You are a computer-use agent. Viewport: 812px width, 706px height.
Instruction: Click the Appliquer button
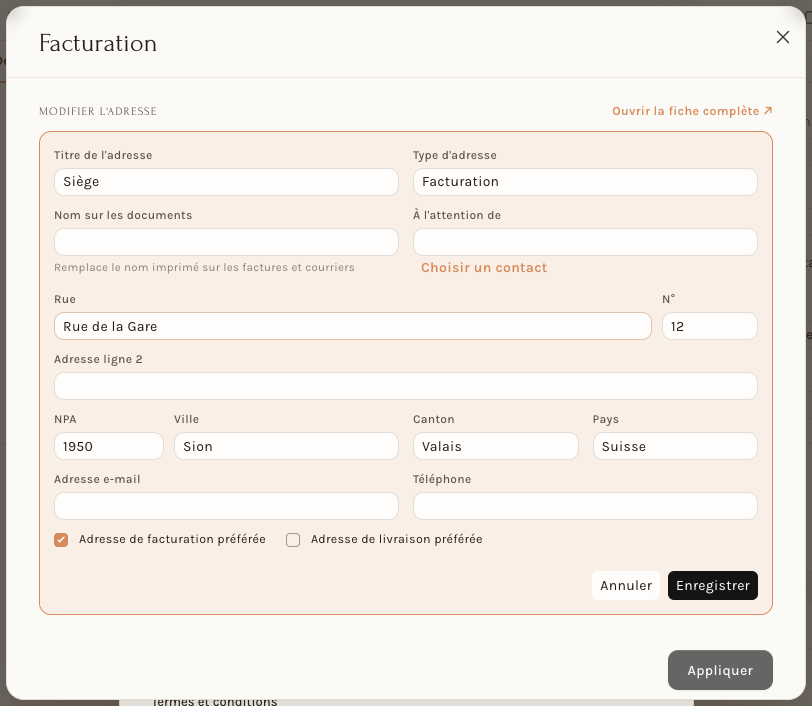click(720, 670)
